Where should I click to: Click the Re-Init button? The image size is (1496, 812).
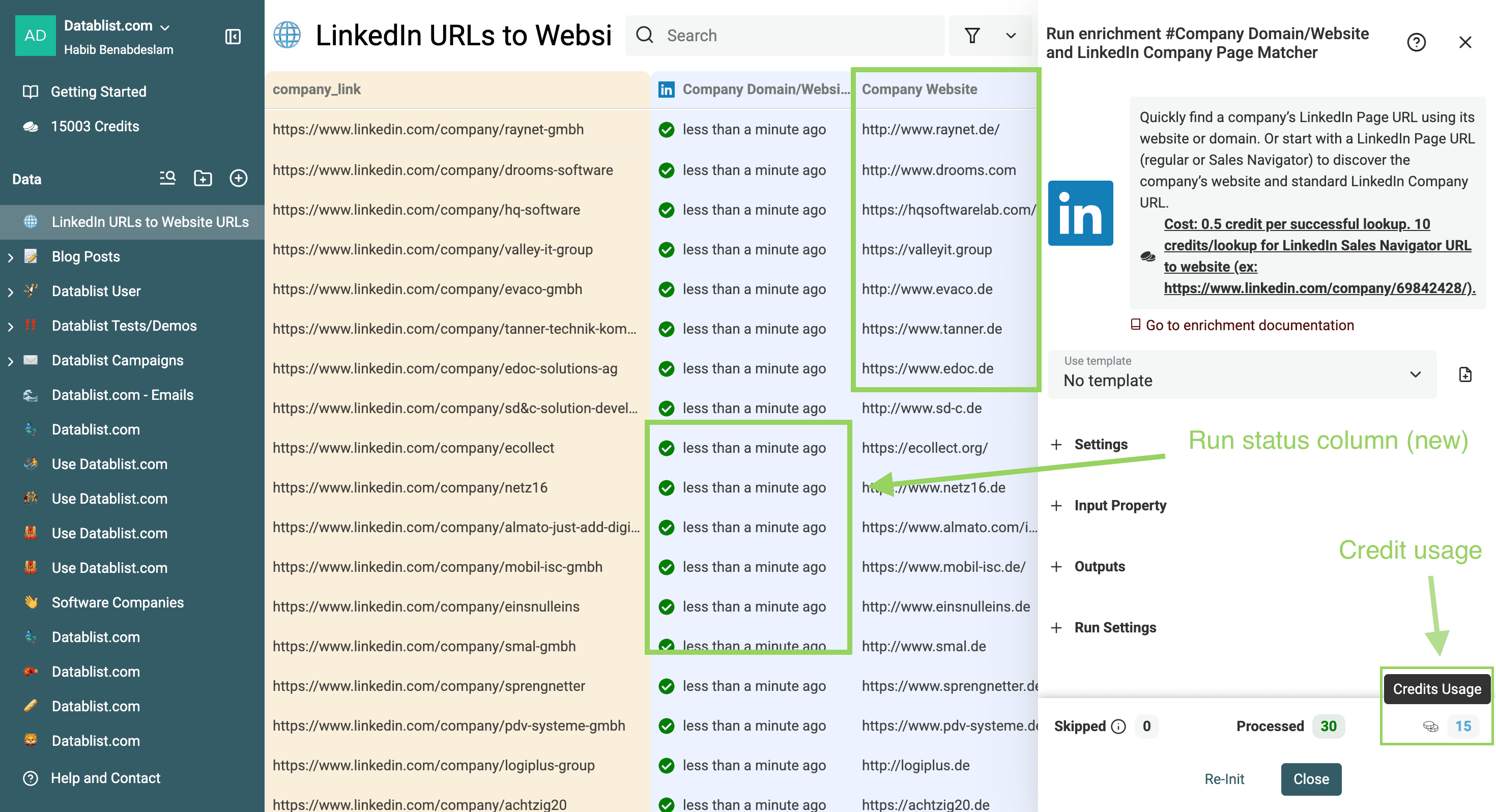(1225, 779)
